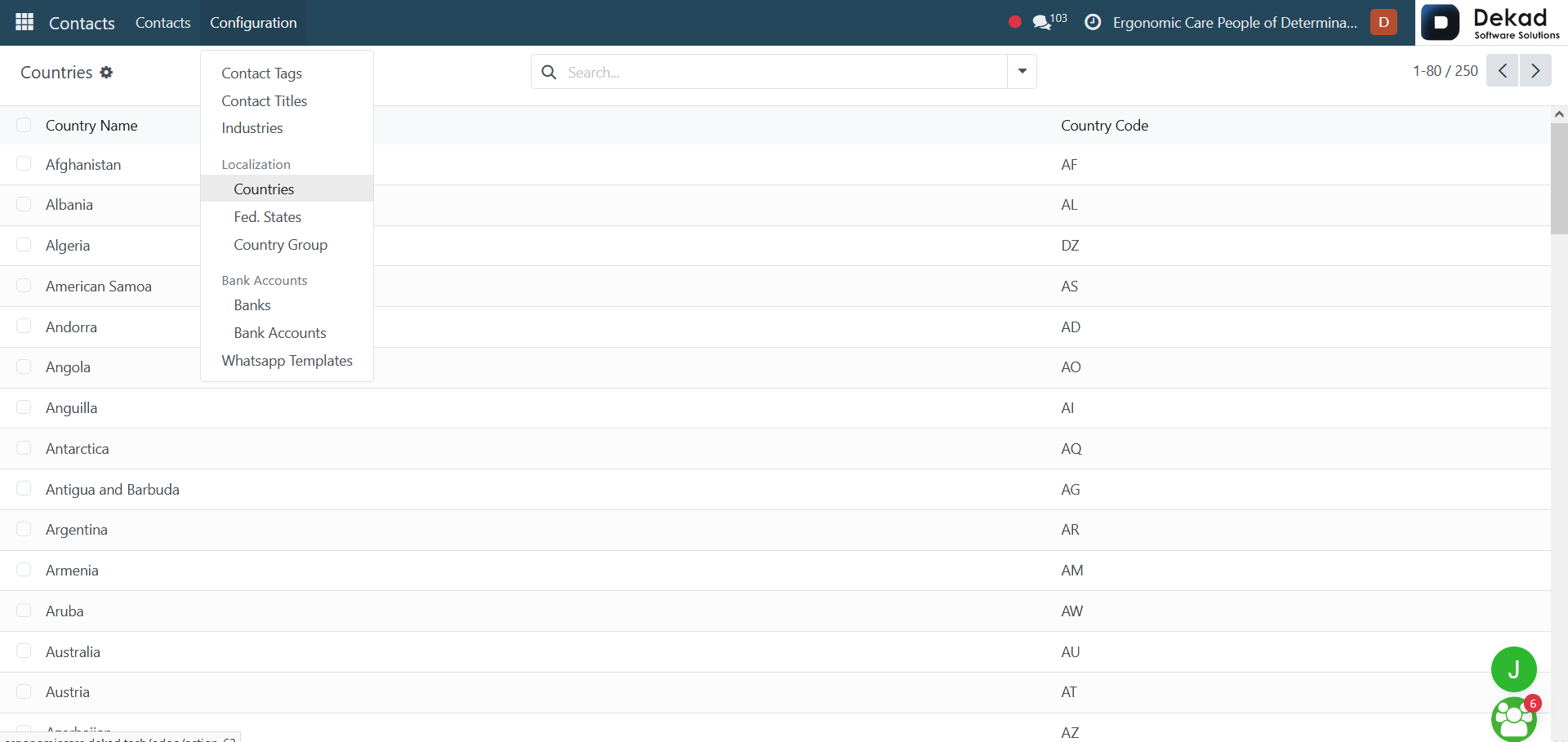Click the DZ country code cell
This screenshot has height=742, width=1568.
tap(1070, 246)
